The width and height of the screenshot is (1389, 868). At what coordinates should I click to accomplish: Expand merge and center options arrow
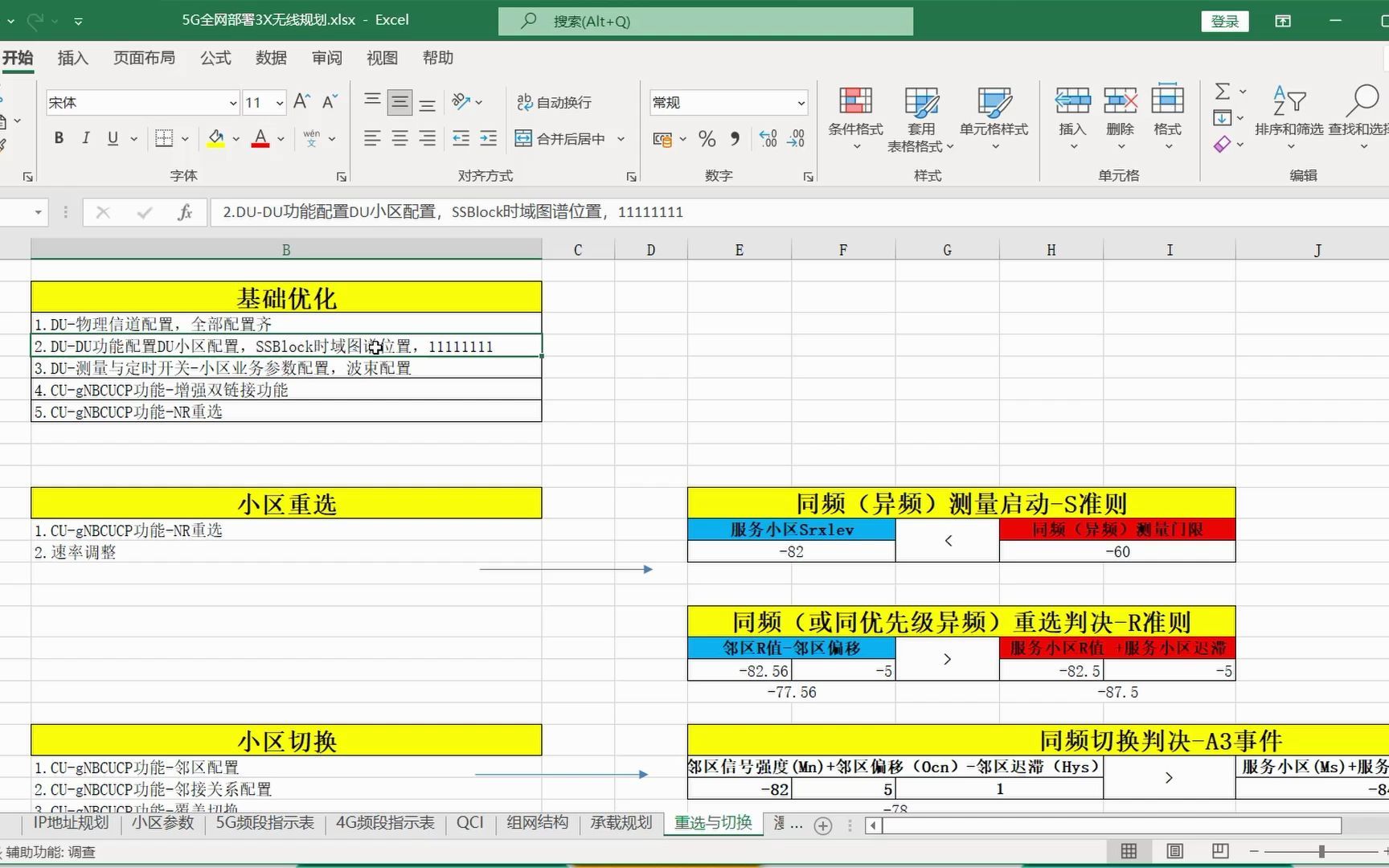[x=621, y=139]
